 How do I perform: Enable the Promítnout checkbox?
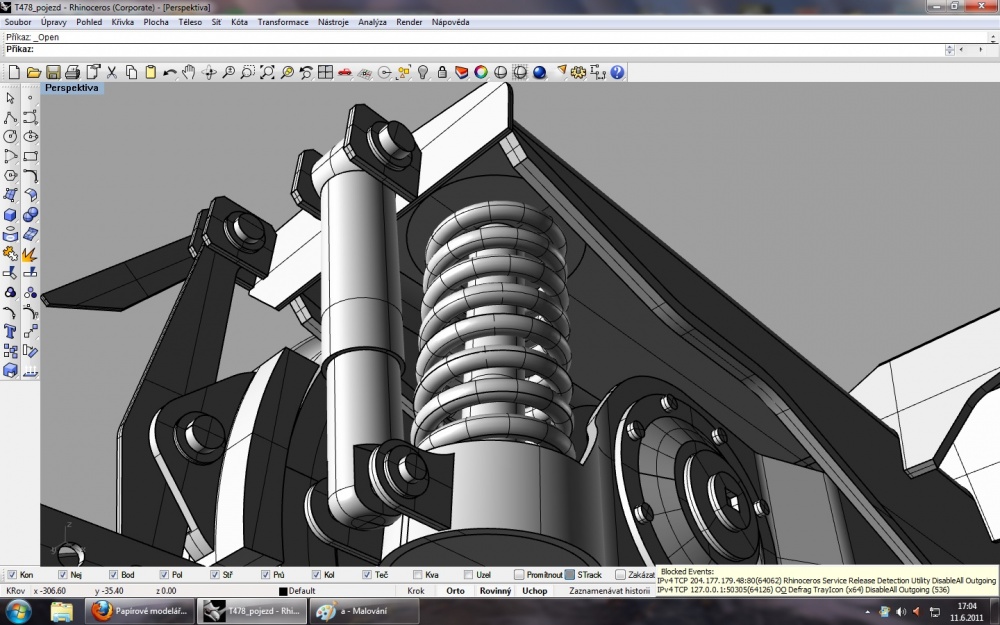(518, 575)
